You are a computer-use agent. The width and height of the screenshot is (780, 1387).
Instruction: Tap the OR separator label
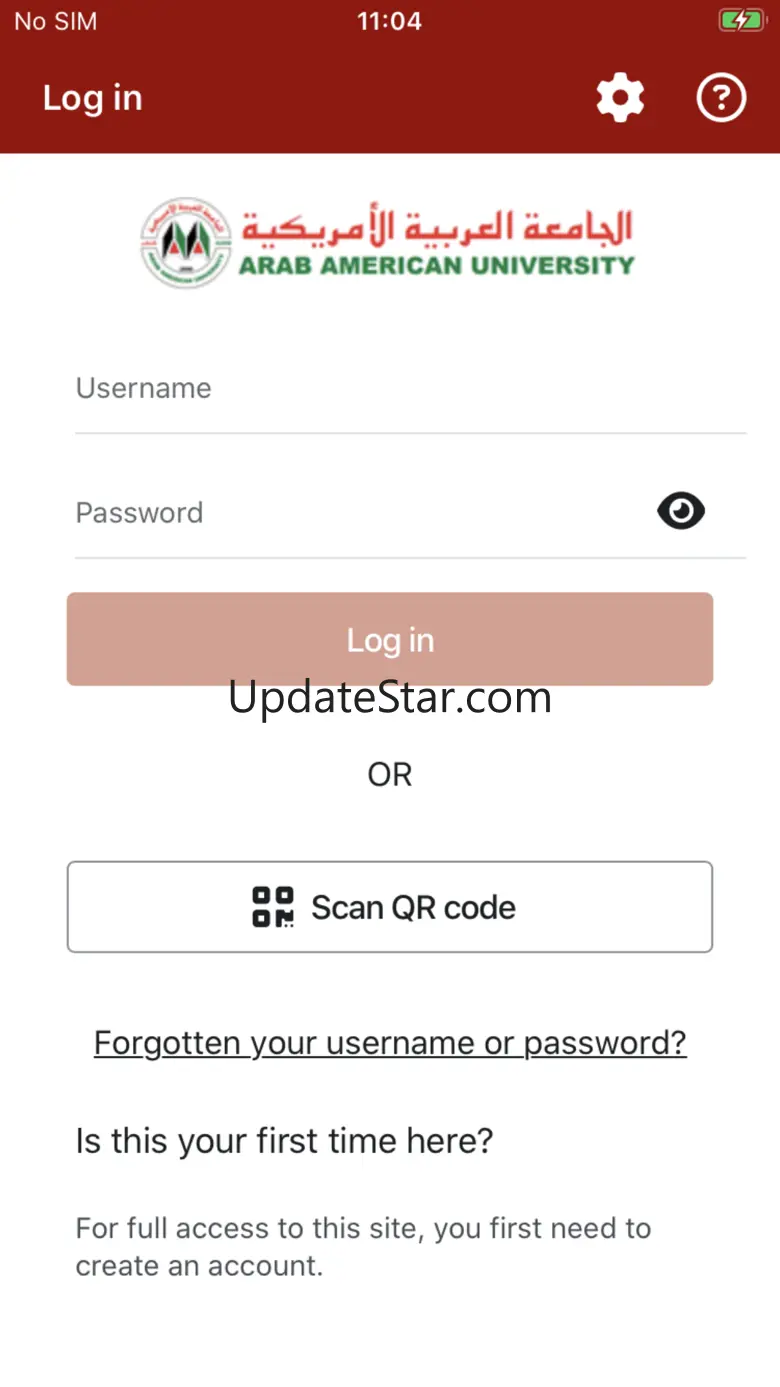click(x=390, y=775)
